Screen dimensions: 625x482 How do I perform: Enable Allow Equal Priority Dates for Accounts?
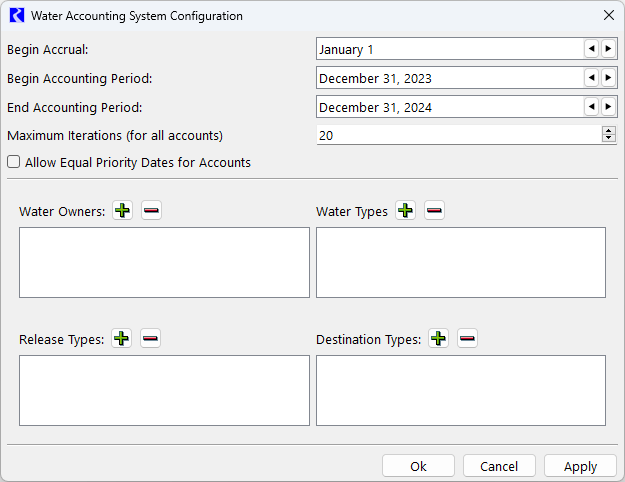(x=14, y=162)
